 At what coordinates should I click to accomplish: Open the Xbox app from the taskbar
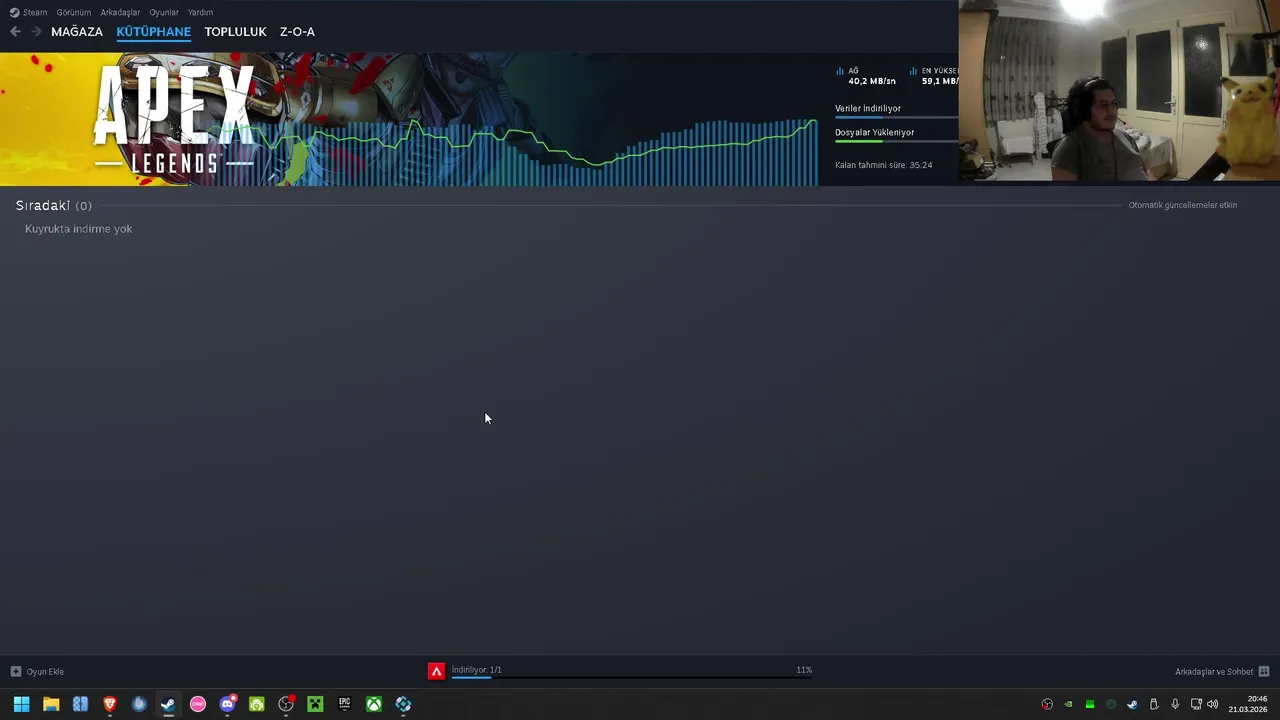374,704
